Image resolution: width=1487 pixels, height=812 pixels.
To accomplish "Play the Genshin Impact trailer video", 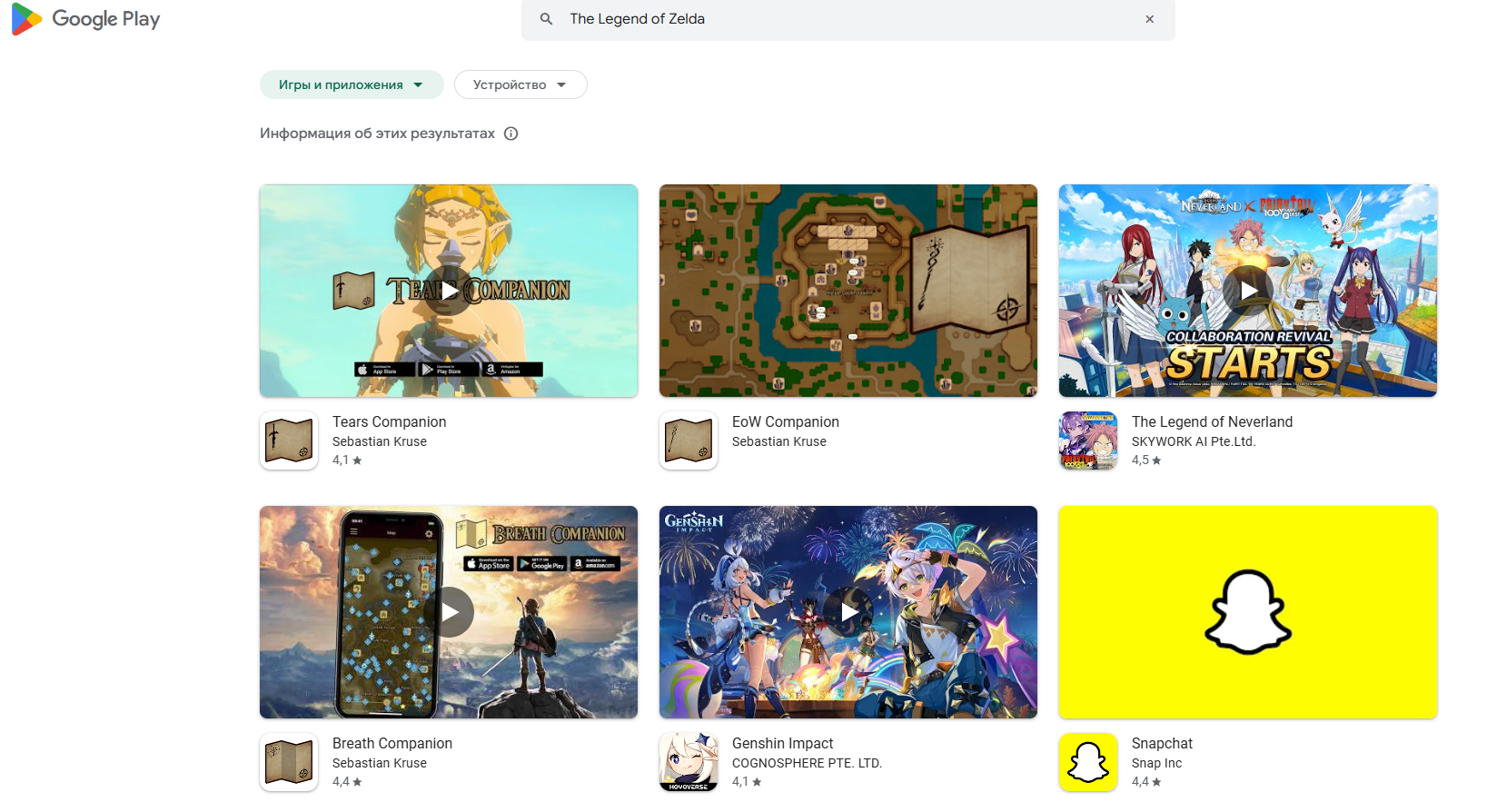I will coord(848,612).
